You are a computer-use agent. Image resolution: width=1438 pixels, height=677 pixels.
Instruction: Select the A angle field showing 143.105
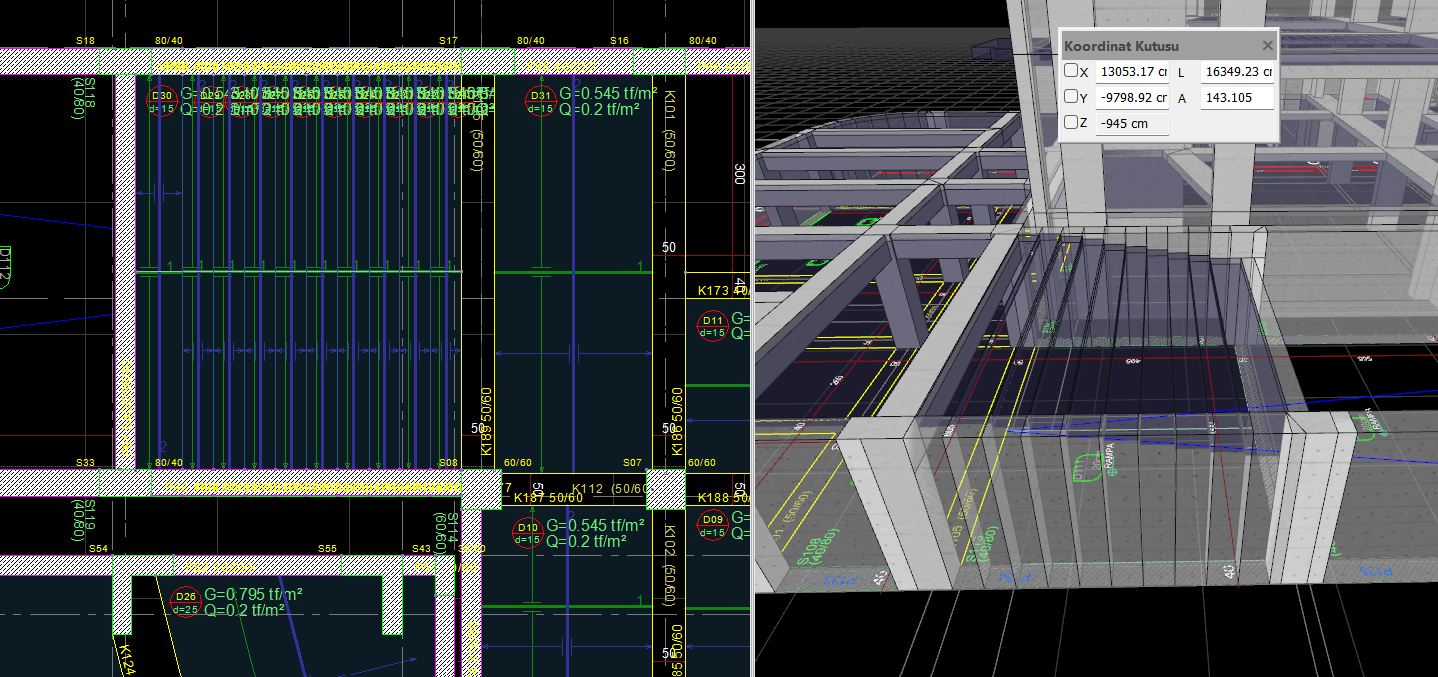coord(1237,98)
